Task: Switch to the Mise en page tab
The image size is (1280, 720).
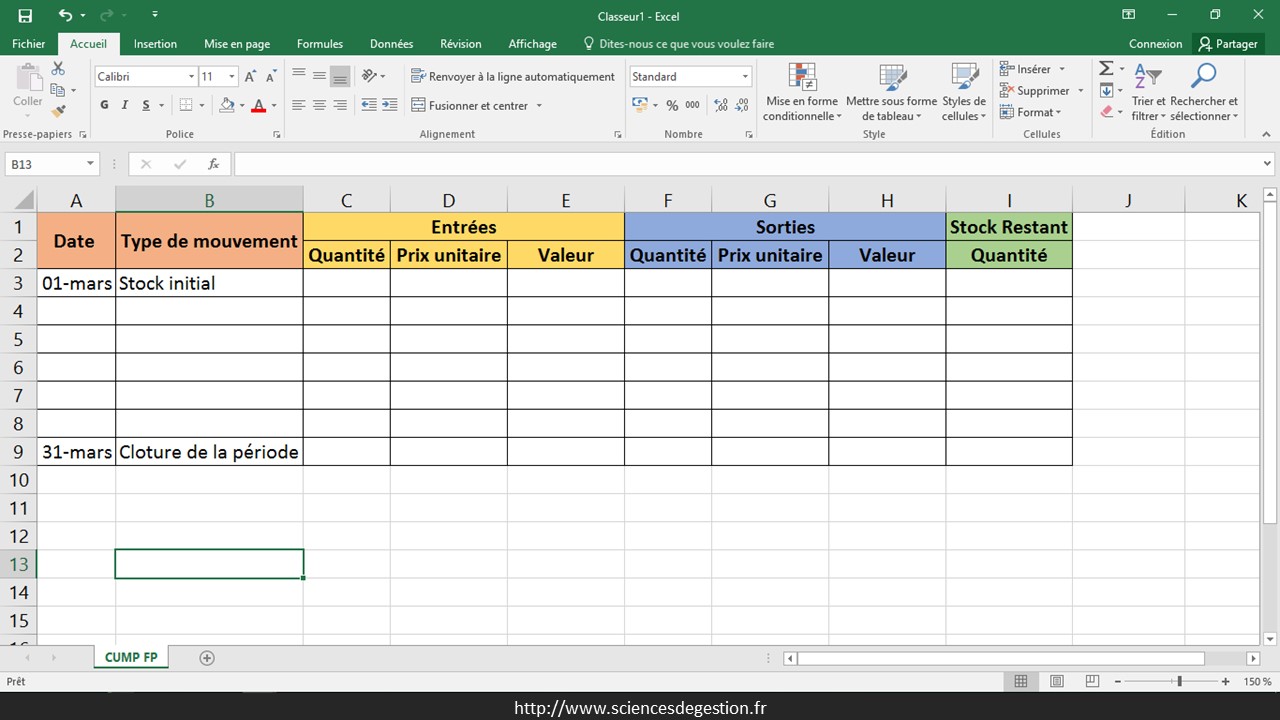Action: pos(237,44)
